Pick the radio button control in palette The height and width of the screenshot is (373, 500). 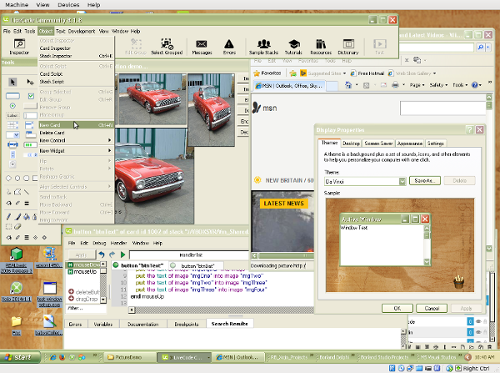coord(13,106)
